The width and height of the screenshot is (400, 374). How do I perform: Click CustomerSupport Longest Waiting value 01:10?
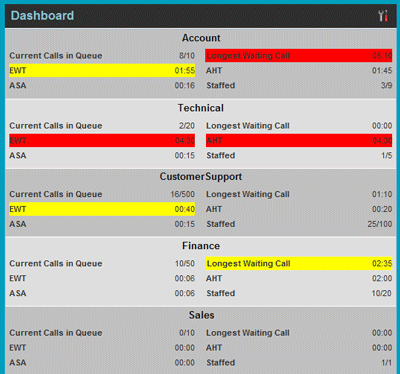click(x=382, y=194)
